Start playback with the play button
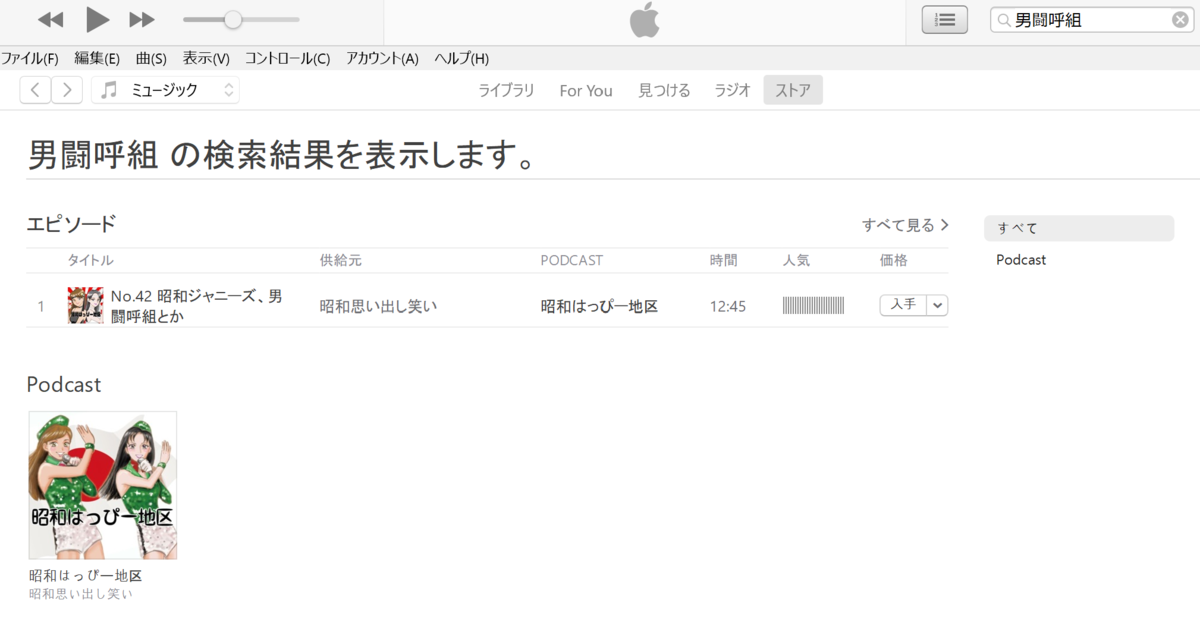 point(98,19)
